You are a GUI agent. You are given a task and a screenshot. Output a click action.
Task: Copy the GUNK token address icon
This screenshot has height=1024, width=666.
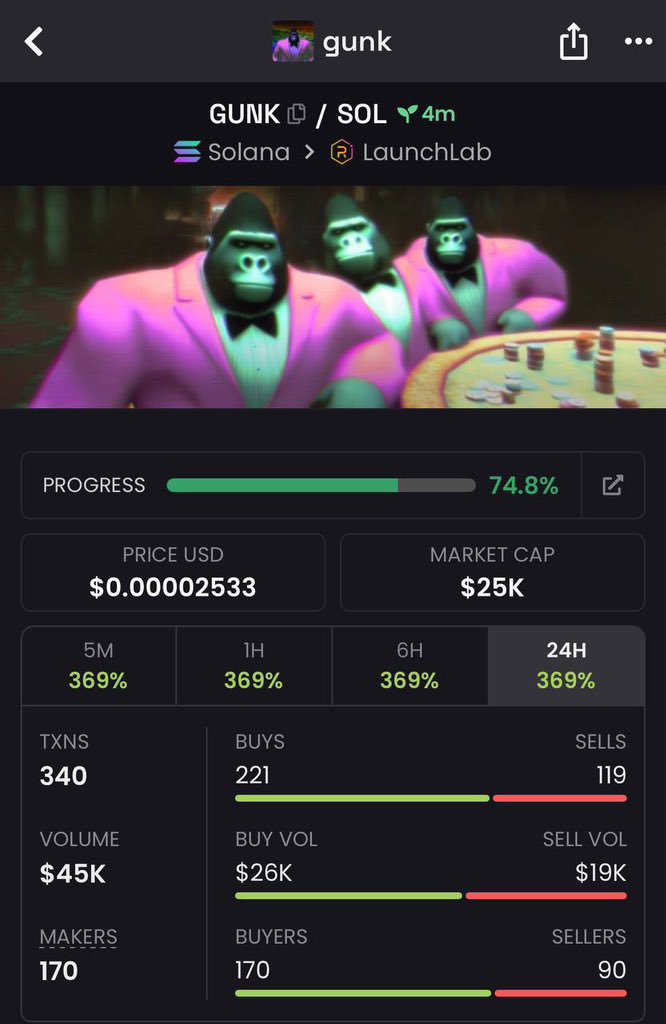(296, 114)
